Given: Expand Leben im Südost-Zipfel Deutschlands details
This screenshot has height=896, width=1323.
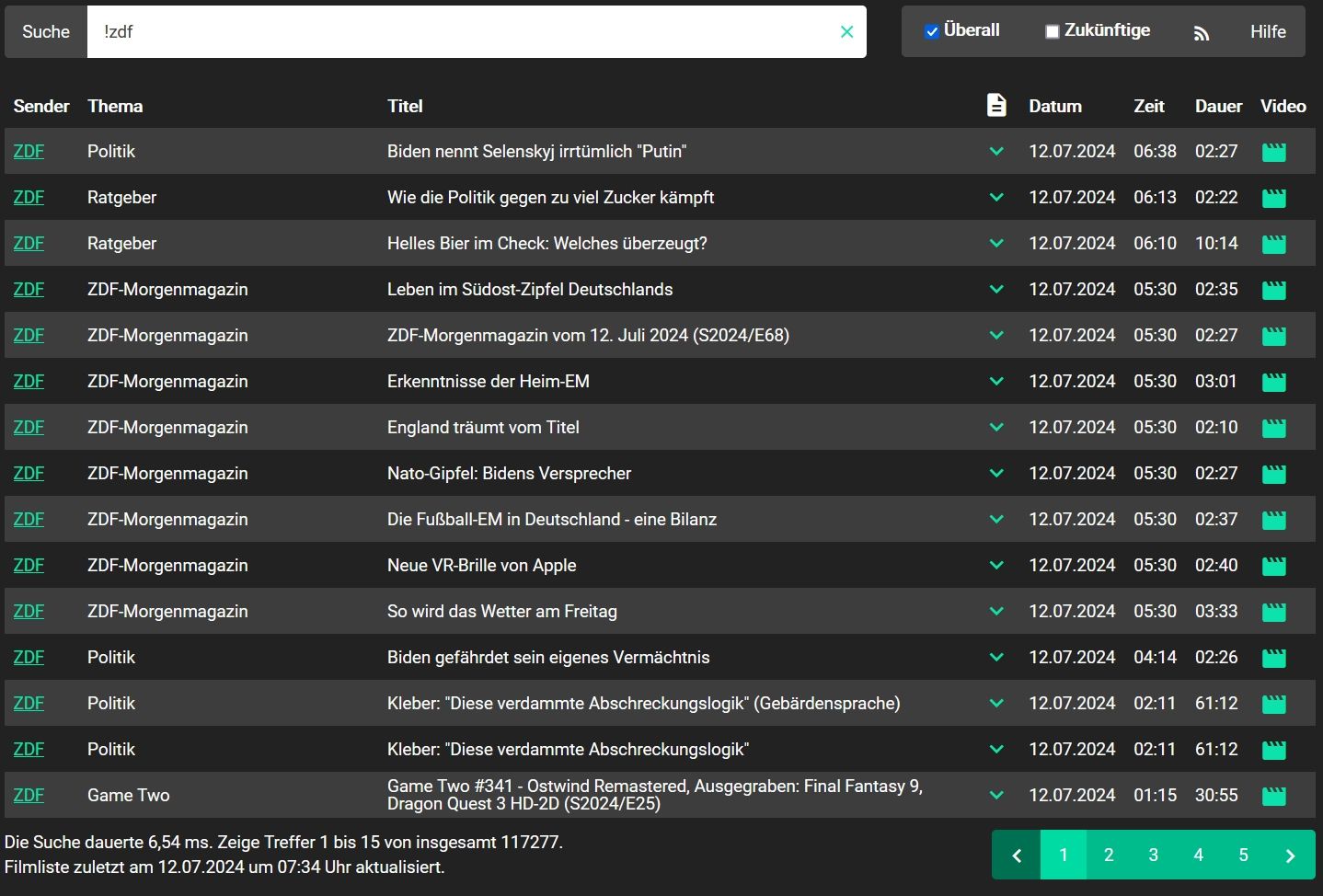Looking at the screenshot, I should (x=996, y=289).
